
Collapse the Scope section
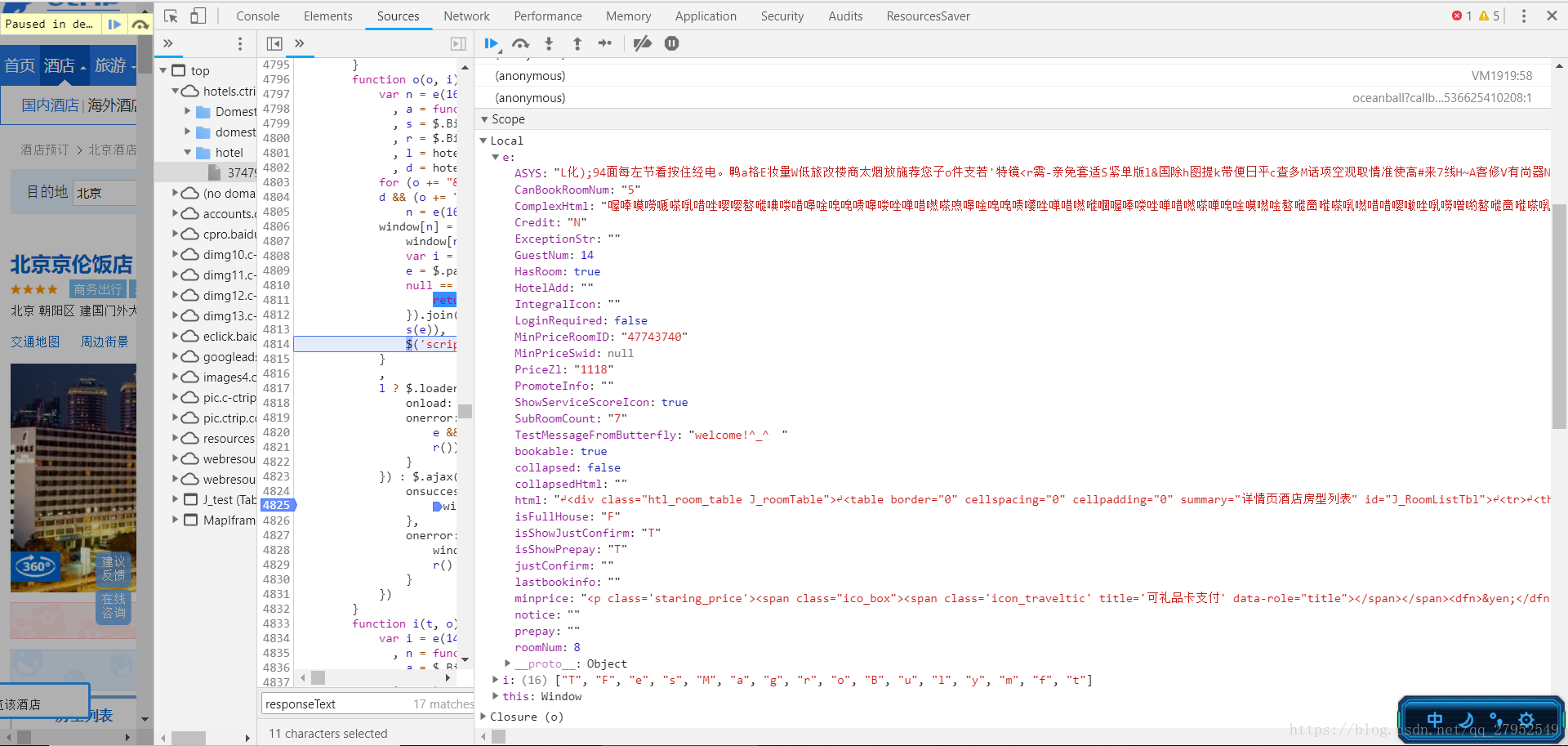click(x=484, y=119)
